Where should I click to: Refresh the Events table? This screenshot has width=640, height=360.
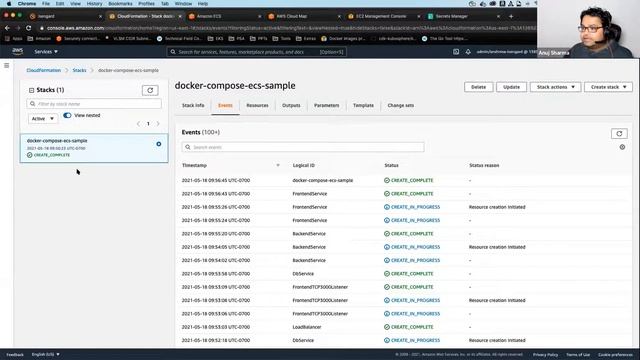(x=619, y=133)
